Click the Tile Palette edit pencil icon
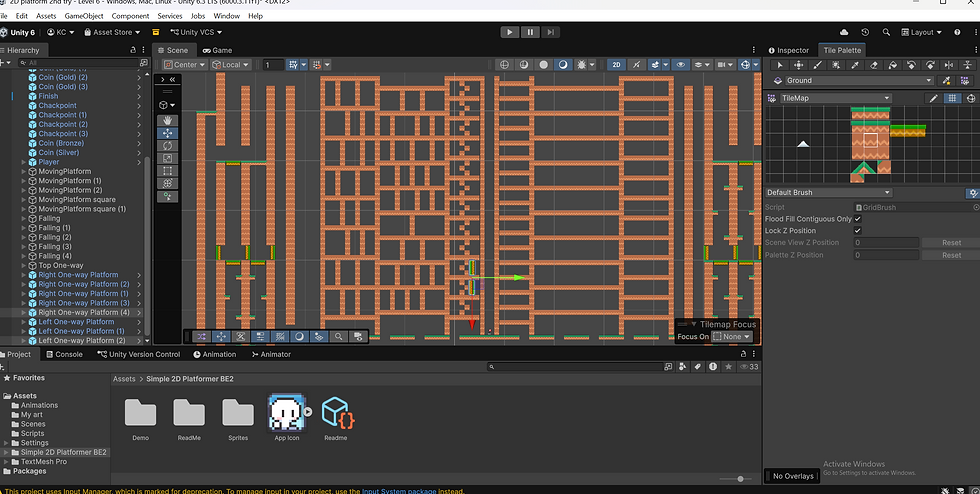This screenshot has height=494, width=980. (933, 98)
